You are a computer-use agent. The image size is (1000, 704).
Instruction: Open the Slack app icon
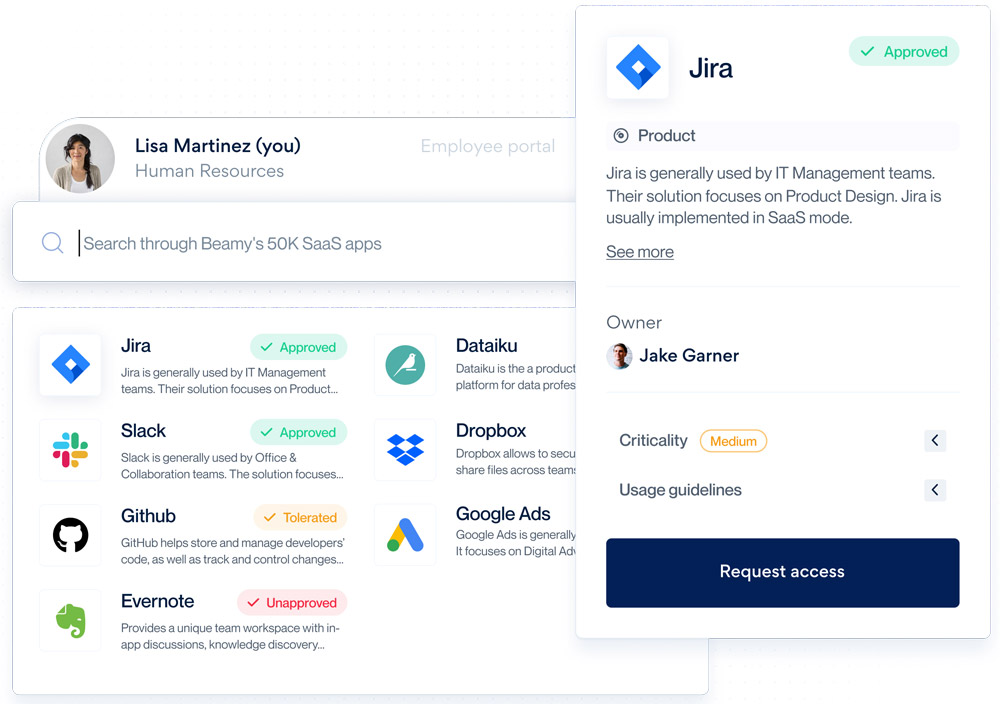tap(70, 450)
